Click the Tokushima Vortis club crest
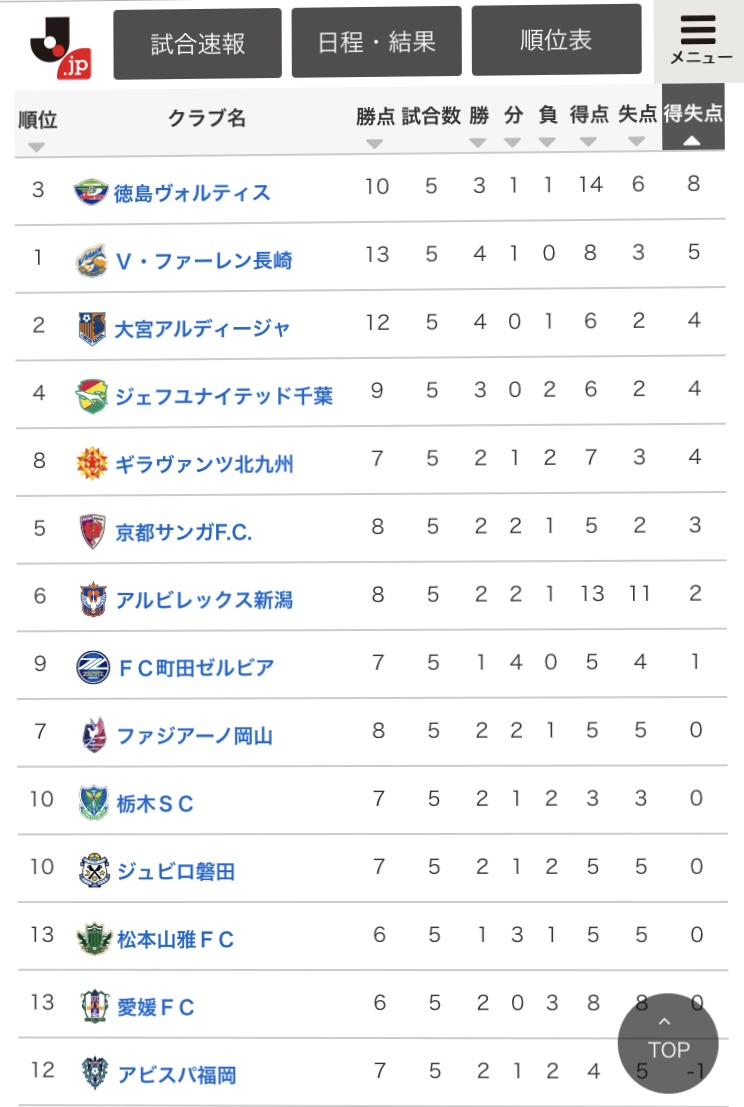744x1107 pixels. tap(92, 192)
